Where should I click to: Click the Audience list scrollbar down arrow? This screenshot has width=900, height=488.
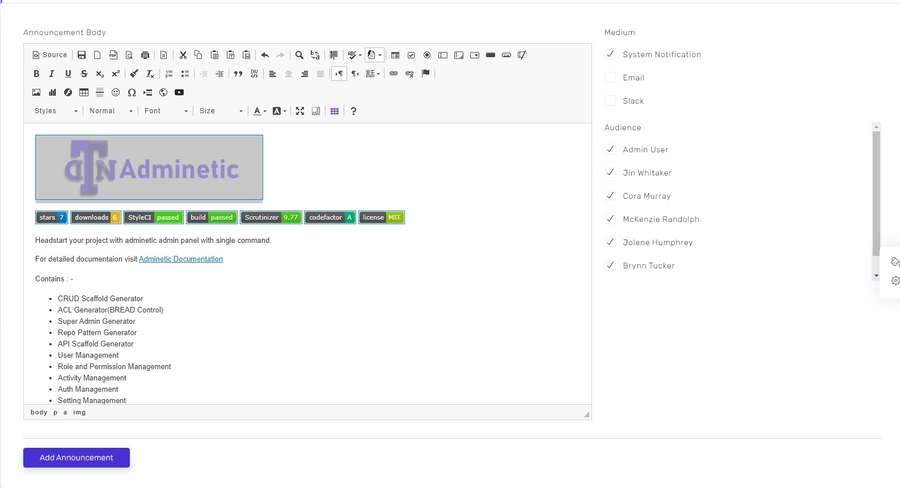876,276
